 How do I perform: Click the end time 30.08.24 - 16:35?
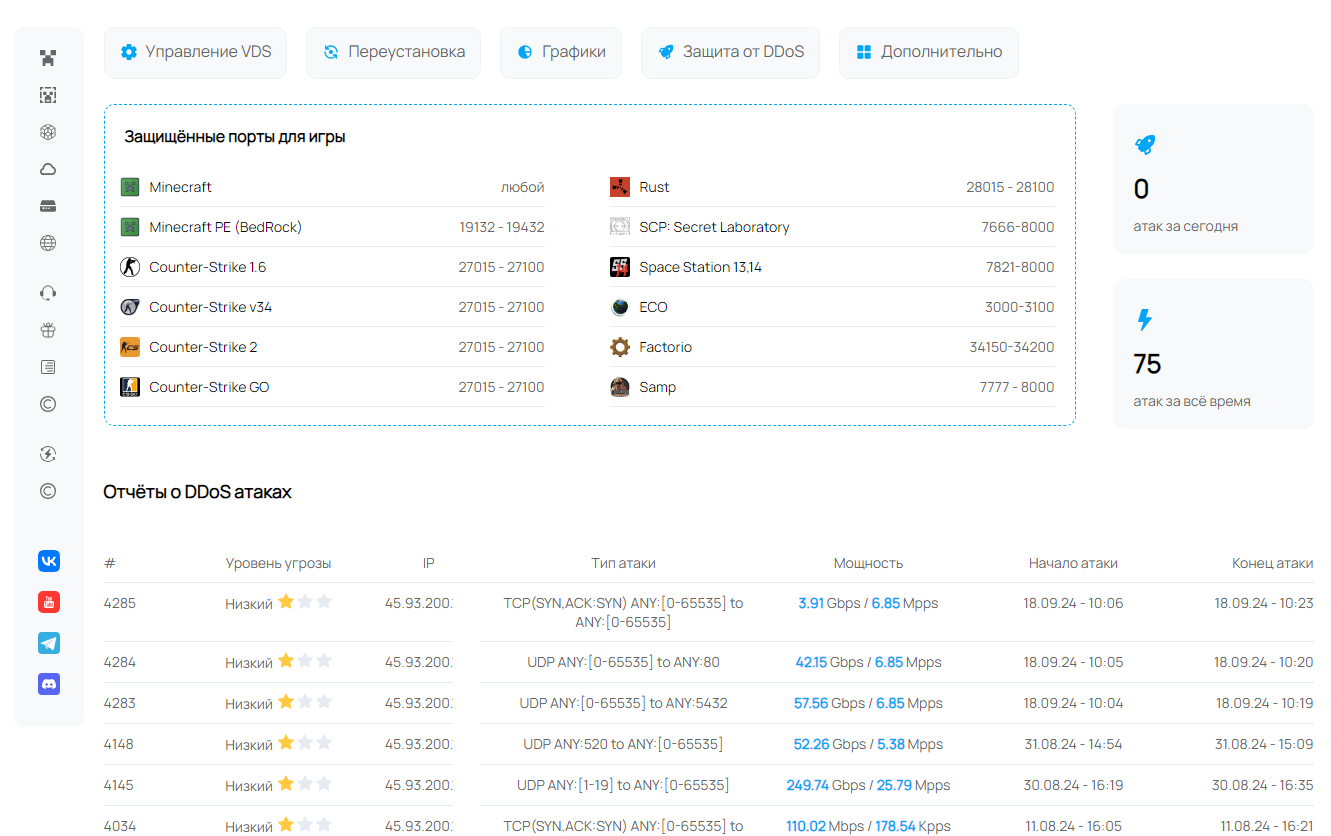coord(1263,785)
